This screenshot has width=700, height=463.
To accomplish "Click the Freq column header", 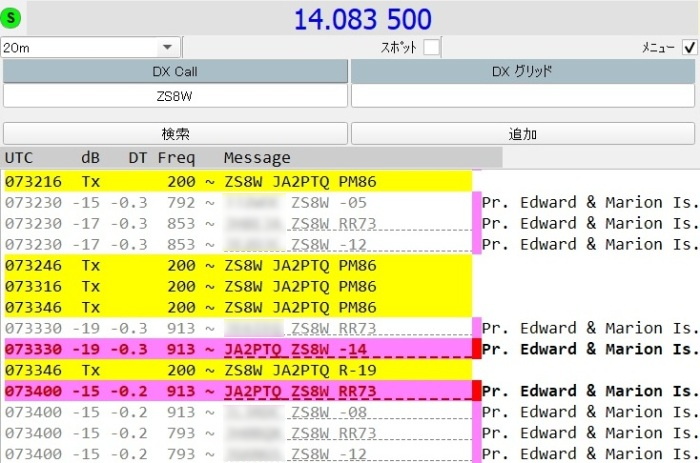I will (x=176, y=158).
